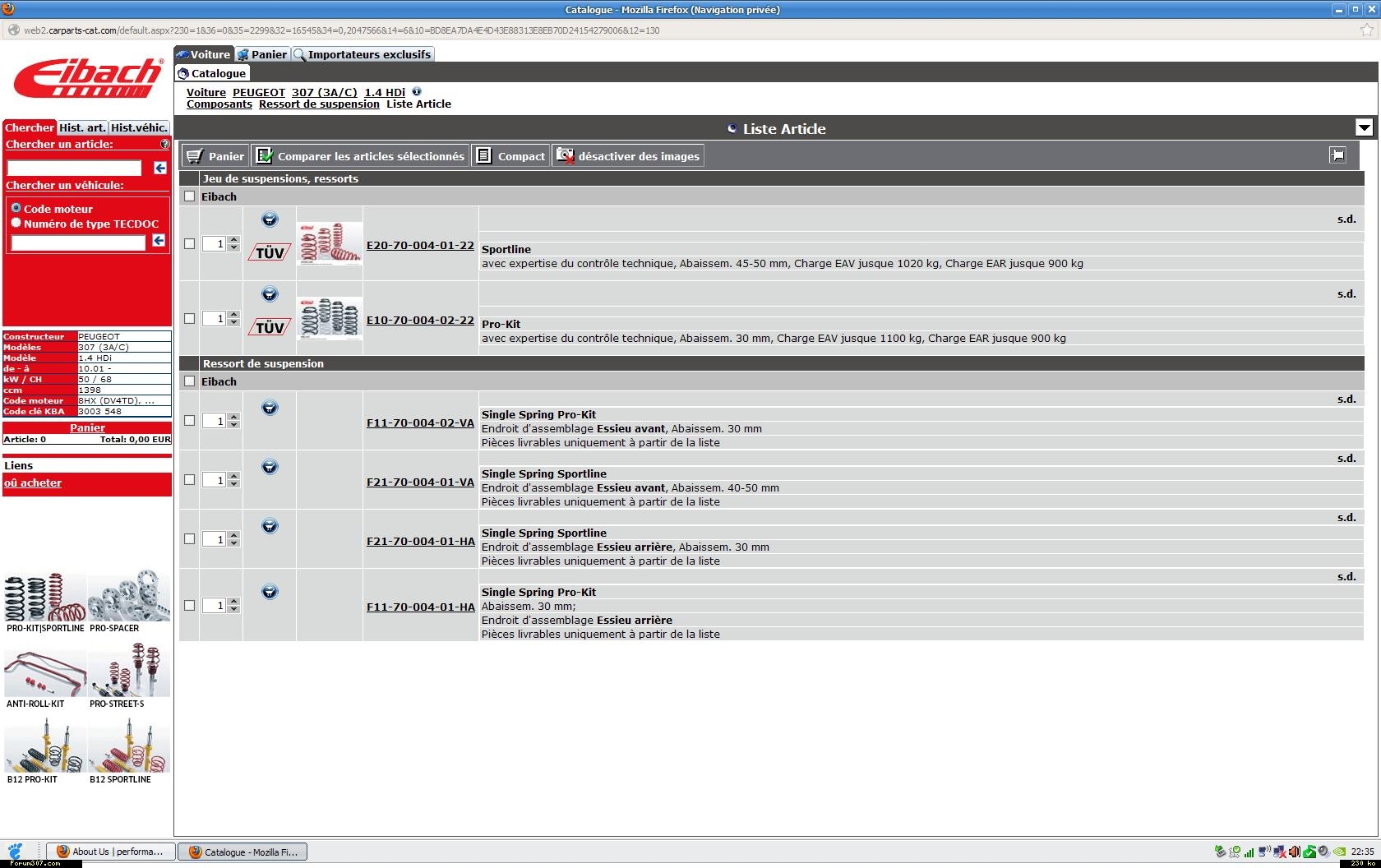Click volume icon in system tray
The width and height of the screenshot is (1381, 868).
coord(1294,852)
